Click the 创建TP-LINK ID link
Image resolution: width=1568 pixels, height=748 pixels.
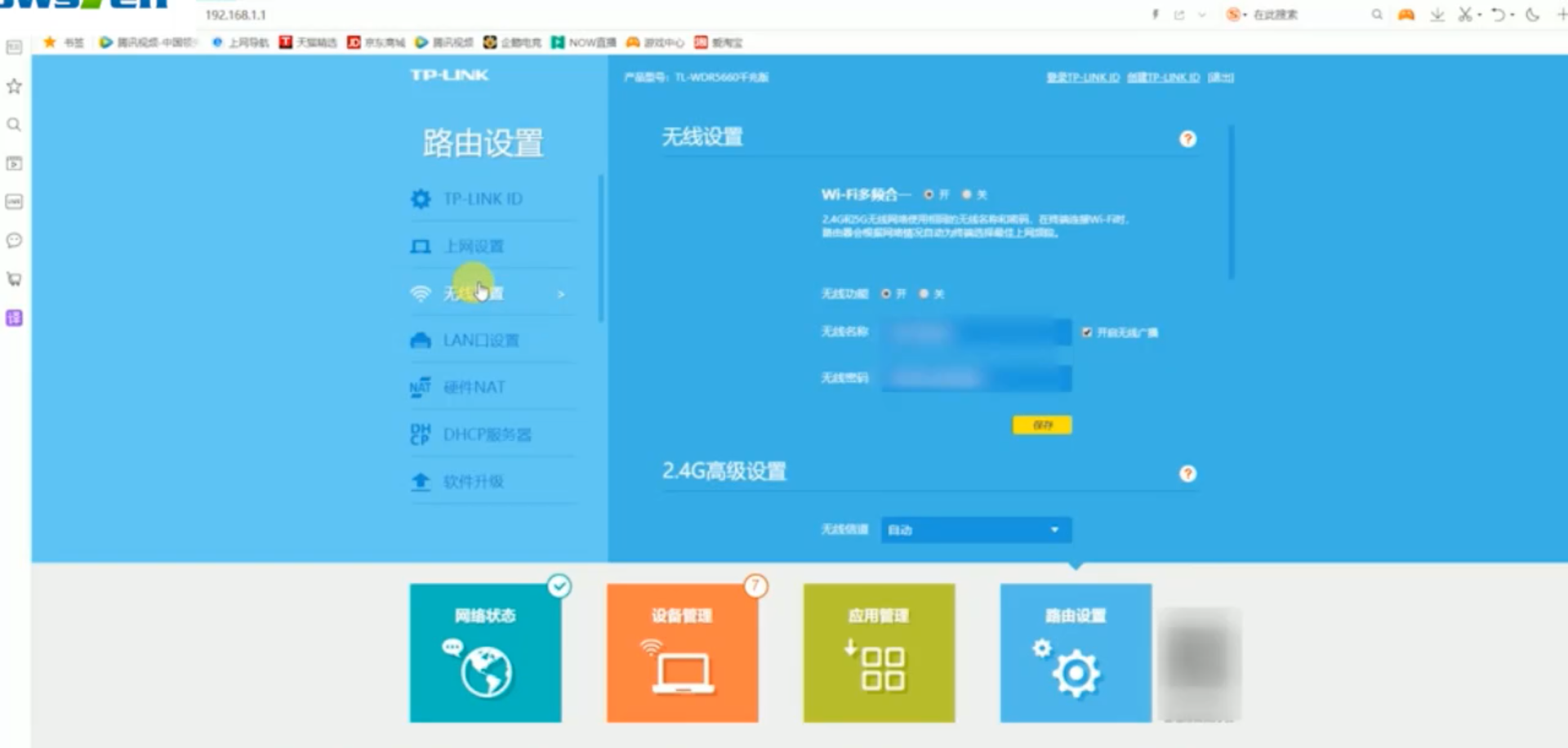pyautogui.click(x=1163, y=78)
